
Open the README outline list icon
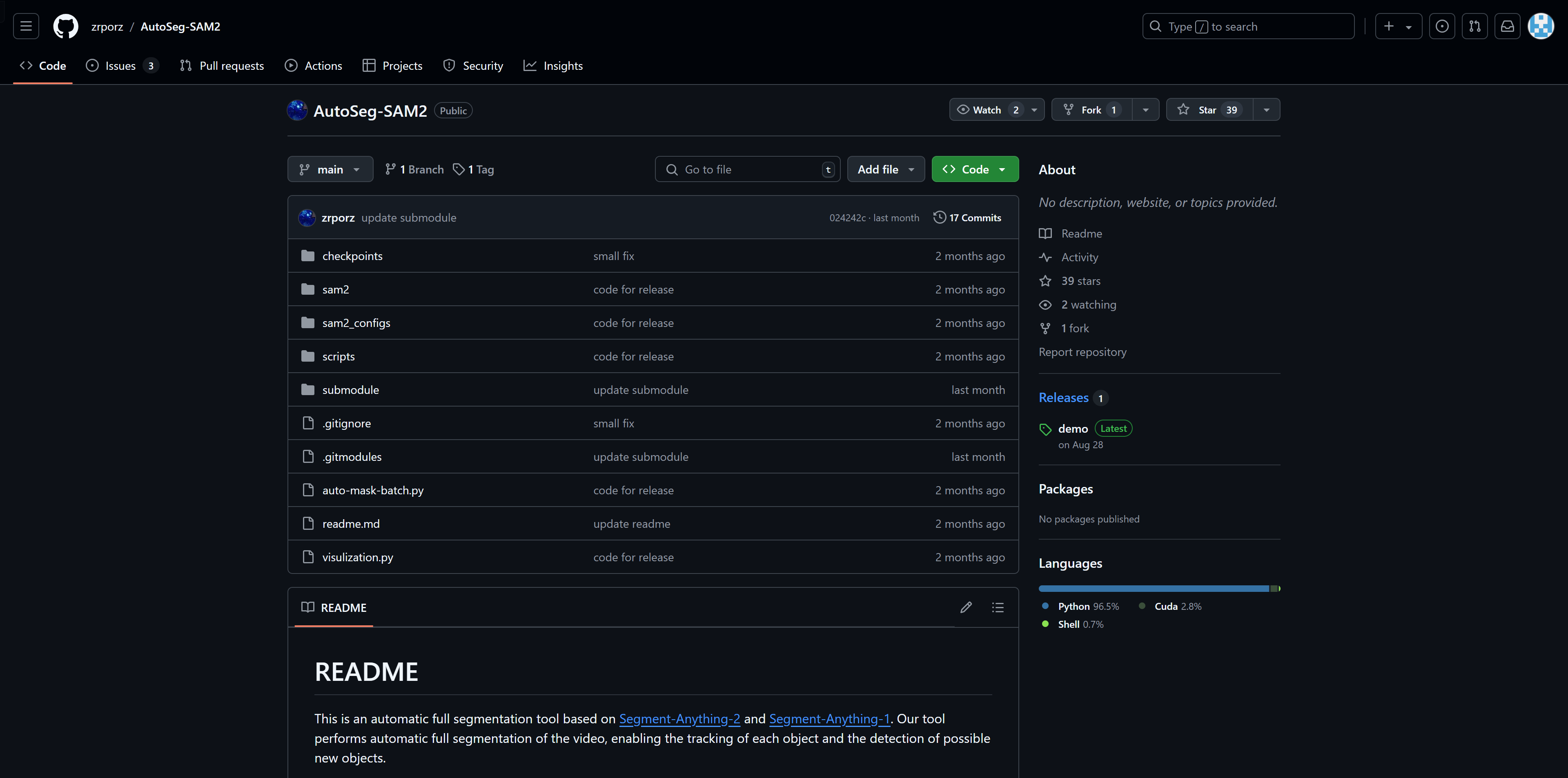(x=998, y=607)
